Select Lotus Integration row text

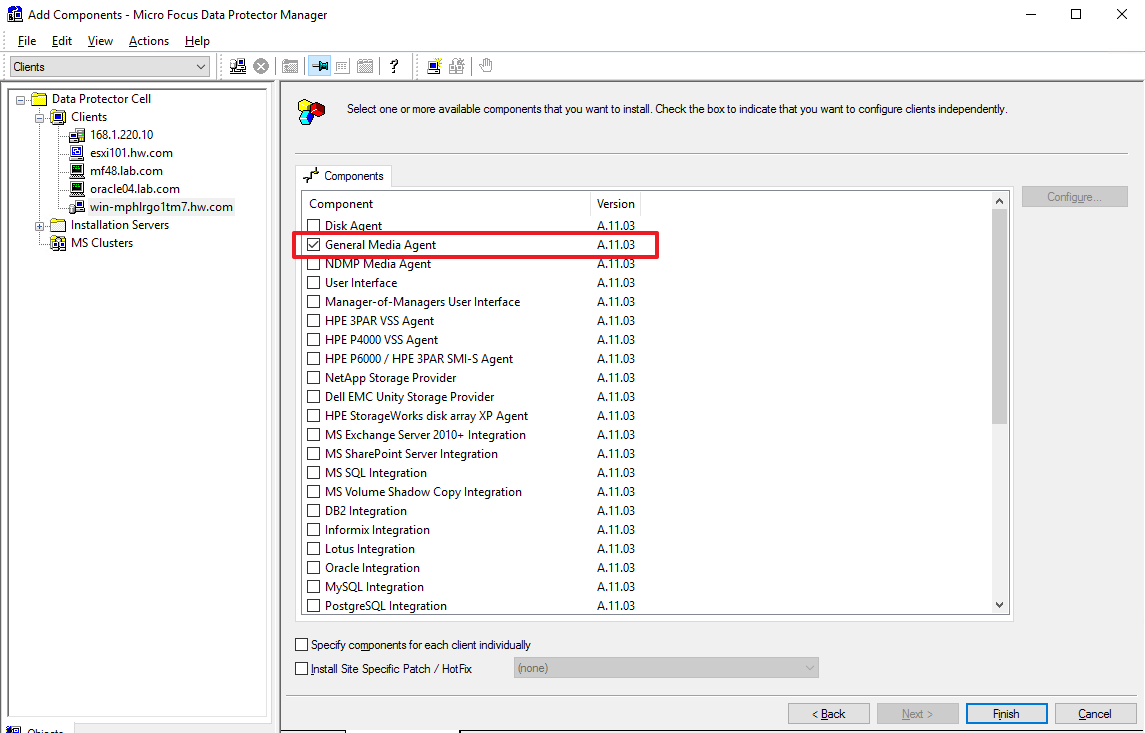pos(370,548)
